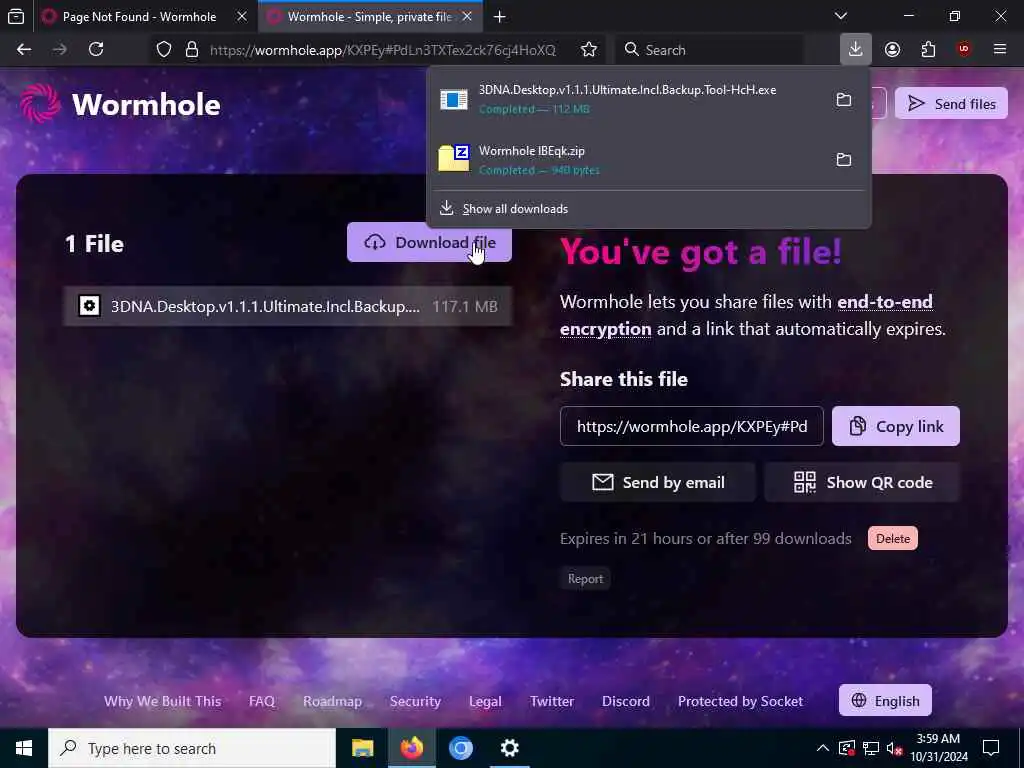1024x768 pixels.
Task: Open Firefox downloads panel button
Action: pos(856,49)
